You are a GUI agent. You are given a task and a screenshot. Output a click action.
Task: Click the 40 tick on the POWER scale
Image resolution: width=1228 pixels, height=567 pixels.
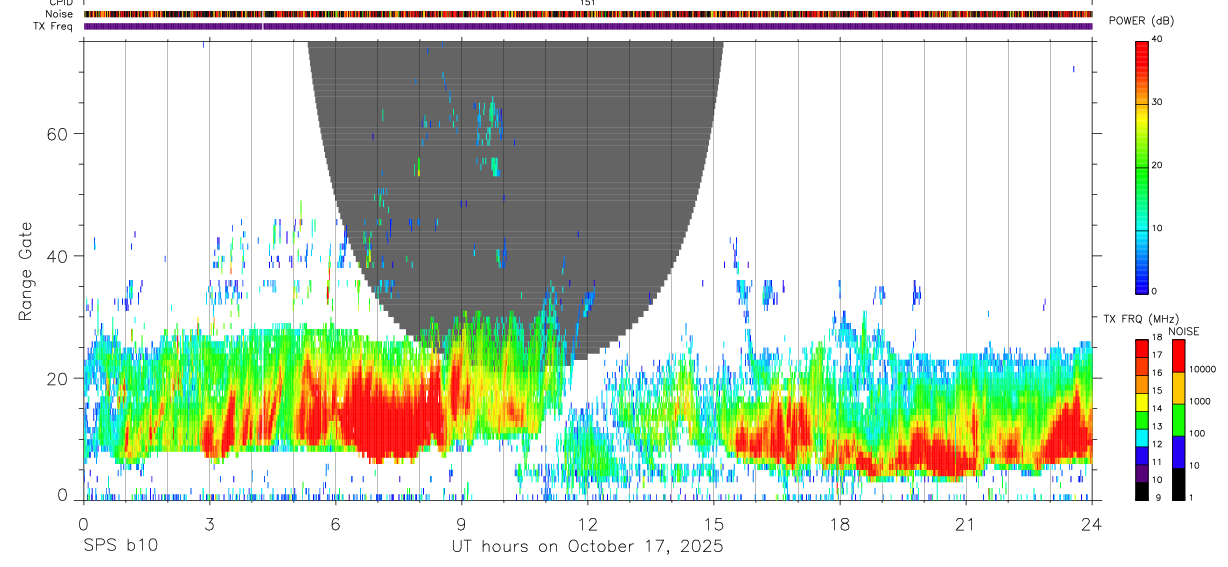(x=1158, y=39)
